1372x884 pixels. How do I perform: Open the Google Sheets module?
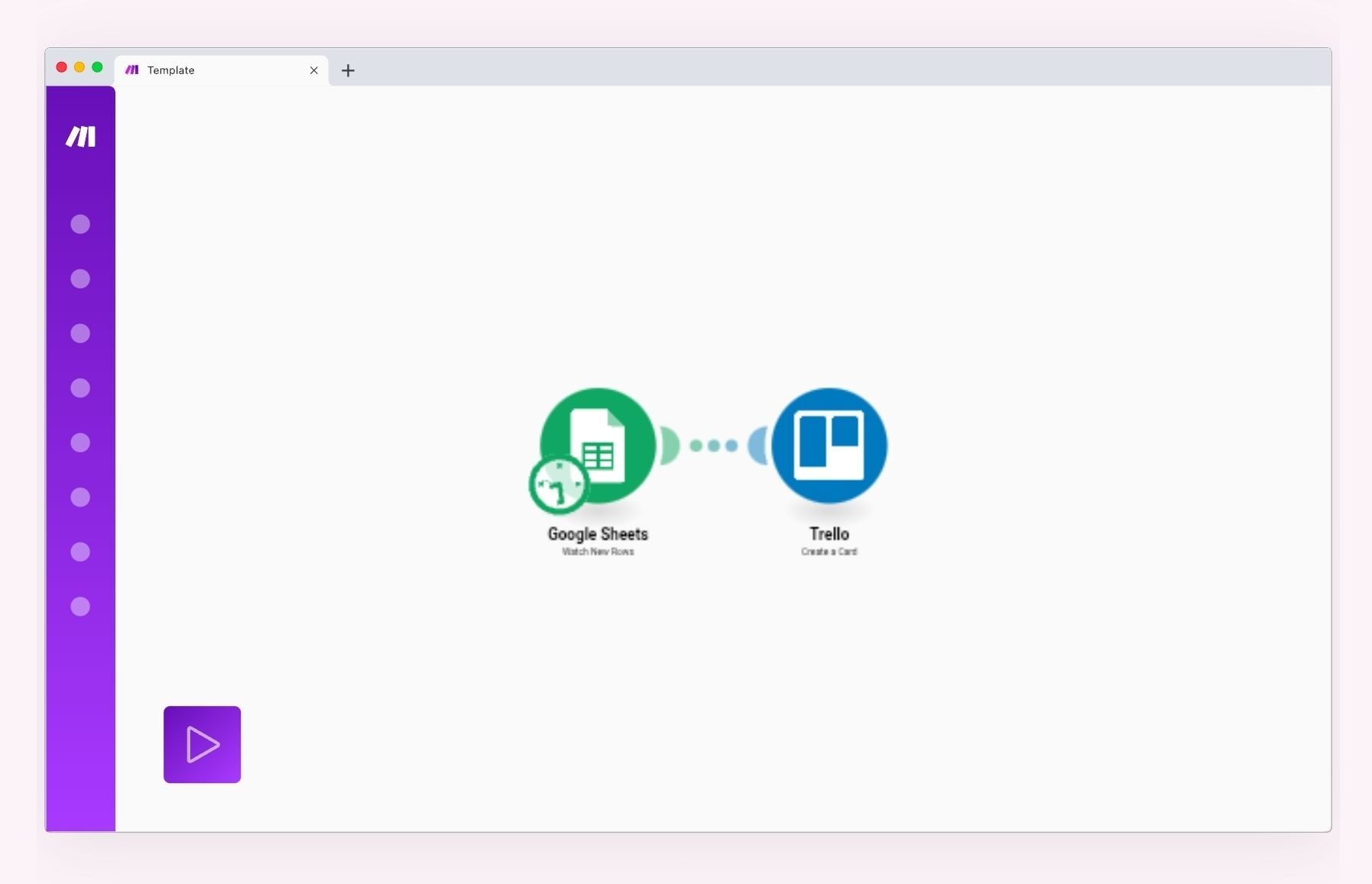point(598,445)
